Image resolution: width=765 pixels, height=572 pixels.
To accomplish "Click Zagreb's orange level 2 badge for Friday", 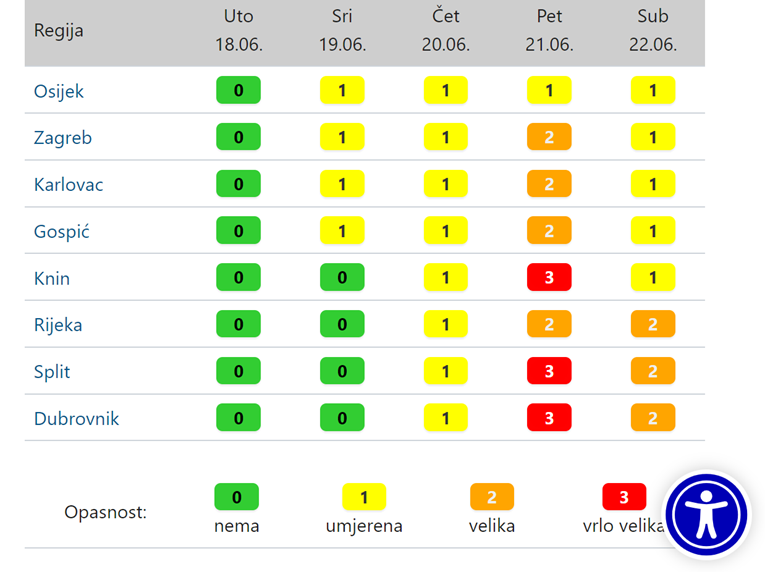I will coord(549,137).
